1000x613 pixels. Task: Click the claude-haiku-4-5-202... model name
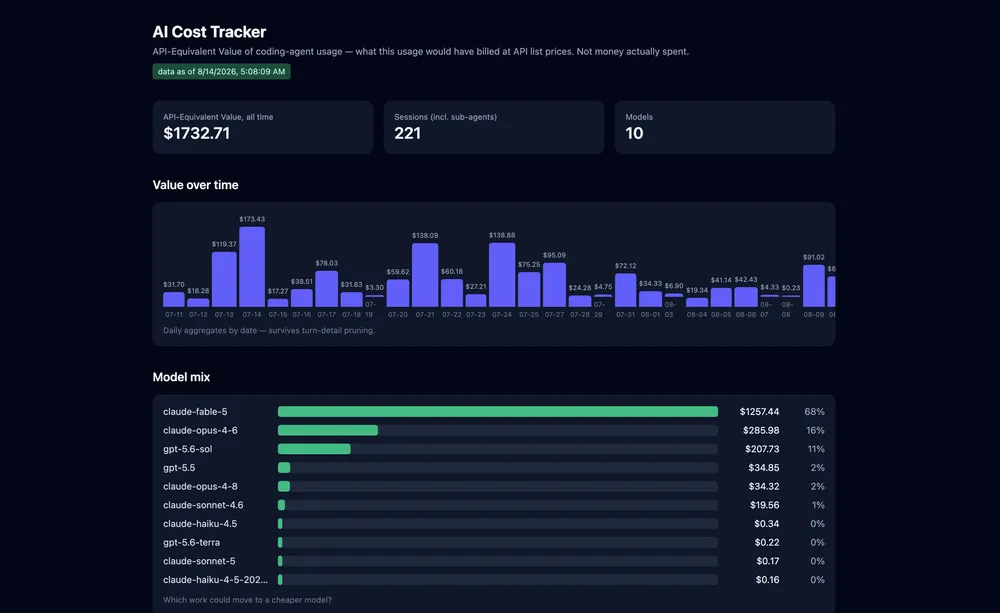[216, 580]
